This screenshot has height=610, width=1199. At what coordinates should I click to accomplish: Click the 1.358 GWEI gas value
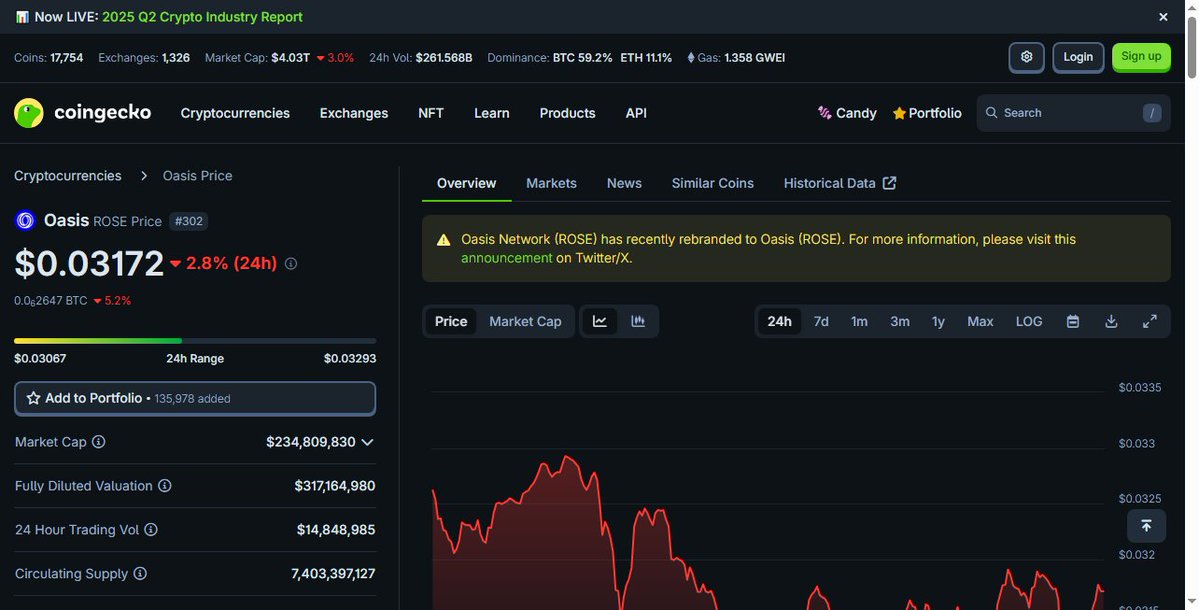[x=755, y=57]
